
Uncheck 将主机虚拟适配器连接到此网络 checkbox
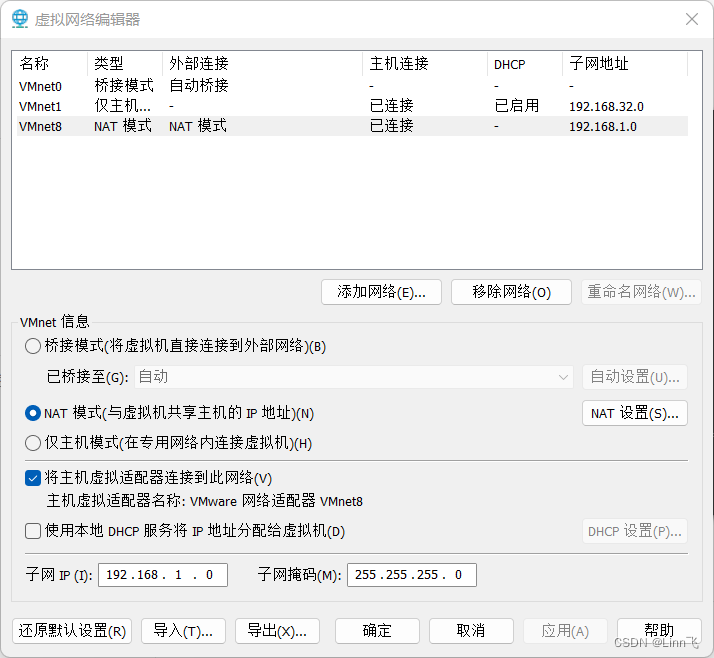point(33,478)
